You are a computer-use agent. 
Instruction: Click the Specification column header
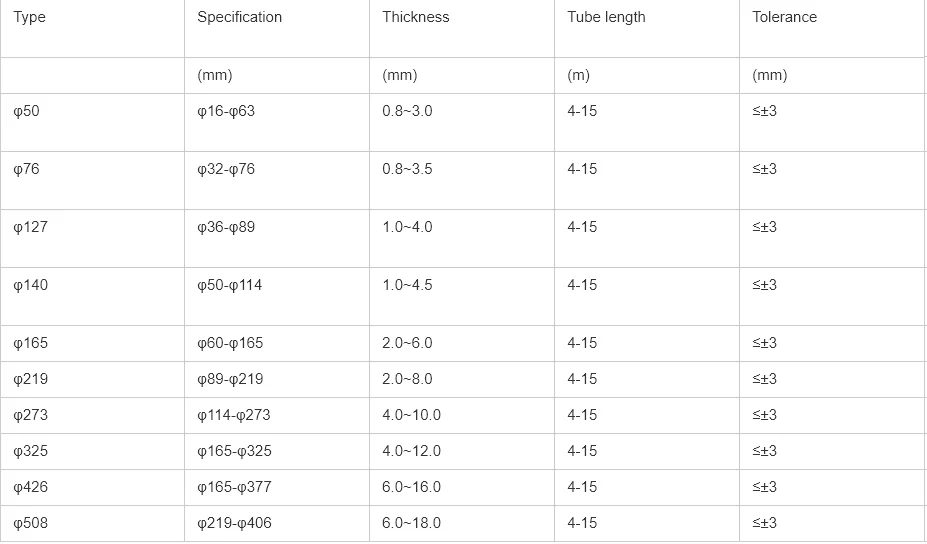[240, 17]
